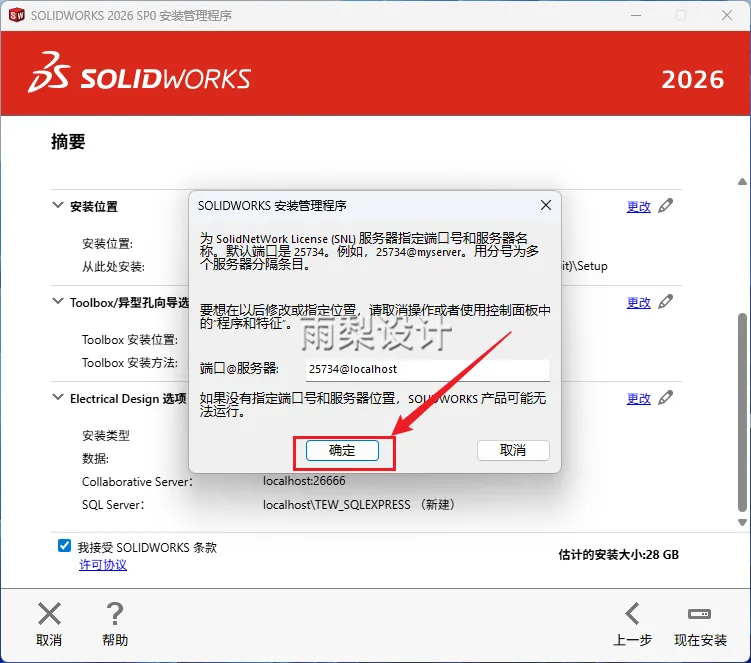Select the localhost\TEW_SQLEXPRESS SQL Server value

359,504
